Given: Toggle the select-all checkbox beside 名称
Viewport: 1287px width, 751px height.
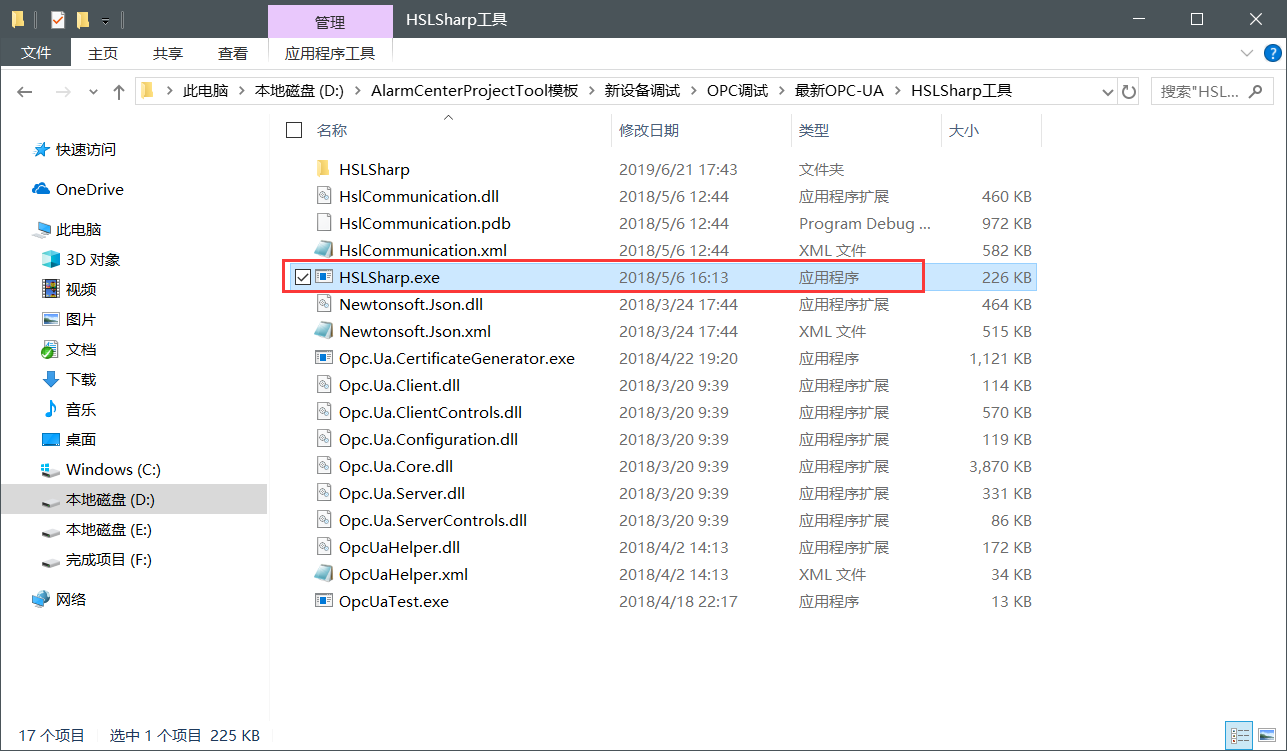Looking at the screenshot, I should [x=294, y=130].
